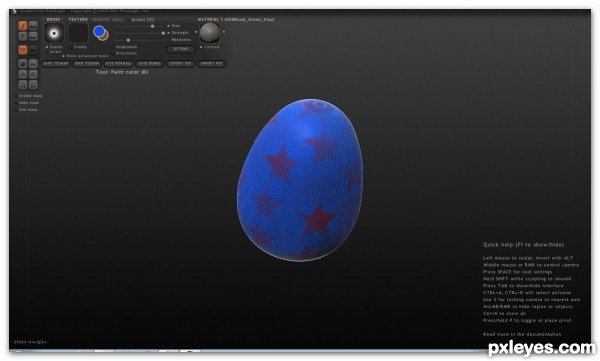Screen dimensions: 600x361
Task: Enable the Airbrush mode
Action: pos(101,20)
